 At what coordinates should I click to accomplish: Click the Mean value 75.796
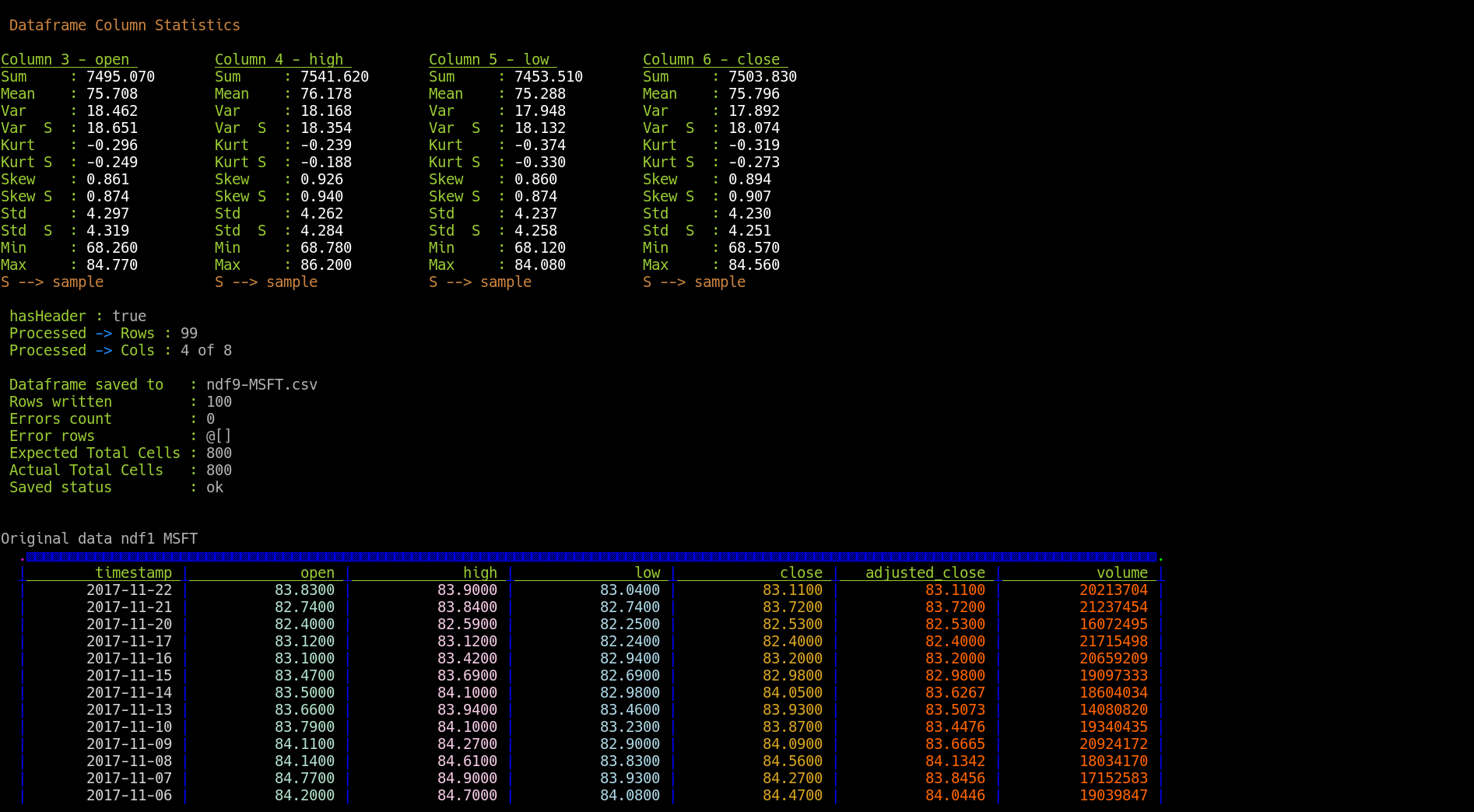(754, 93)
